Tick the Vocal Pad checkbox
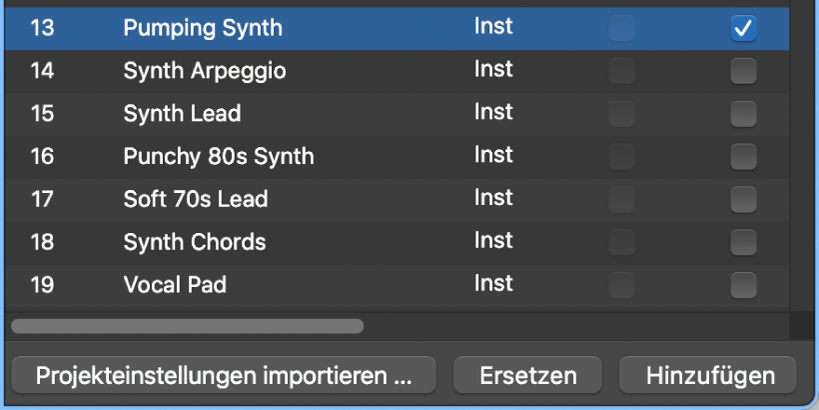 click(x=743, y=286)
